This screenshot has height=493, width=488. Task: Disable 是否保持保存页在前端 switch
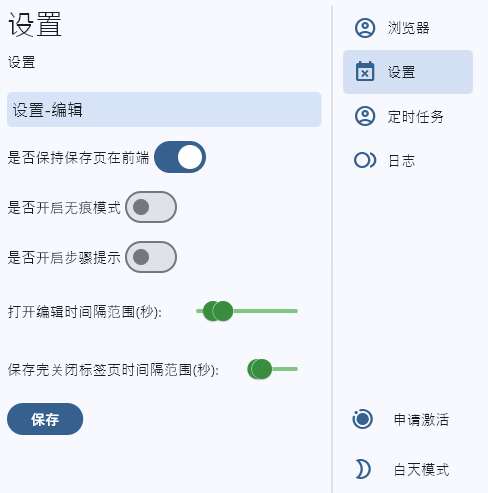[x=180, y=157]
